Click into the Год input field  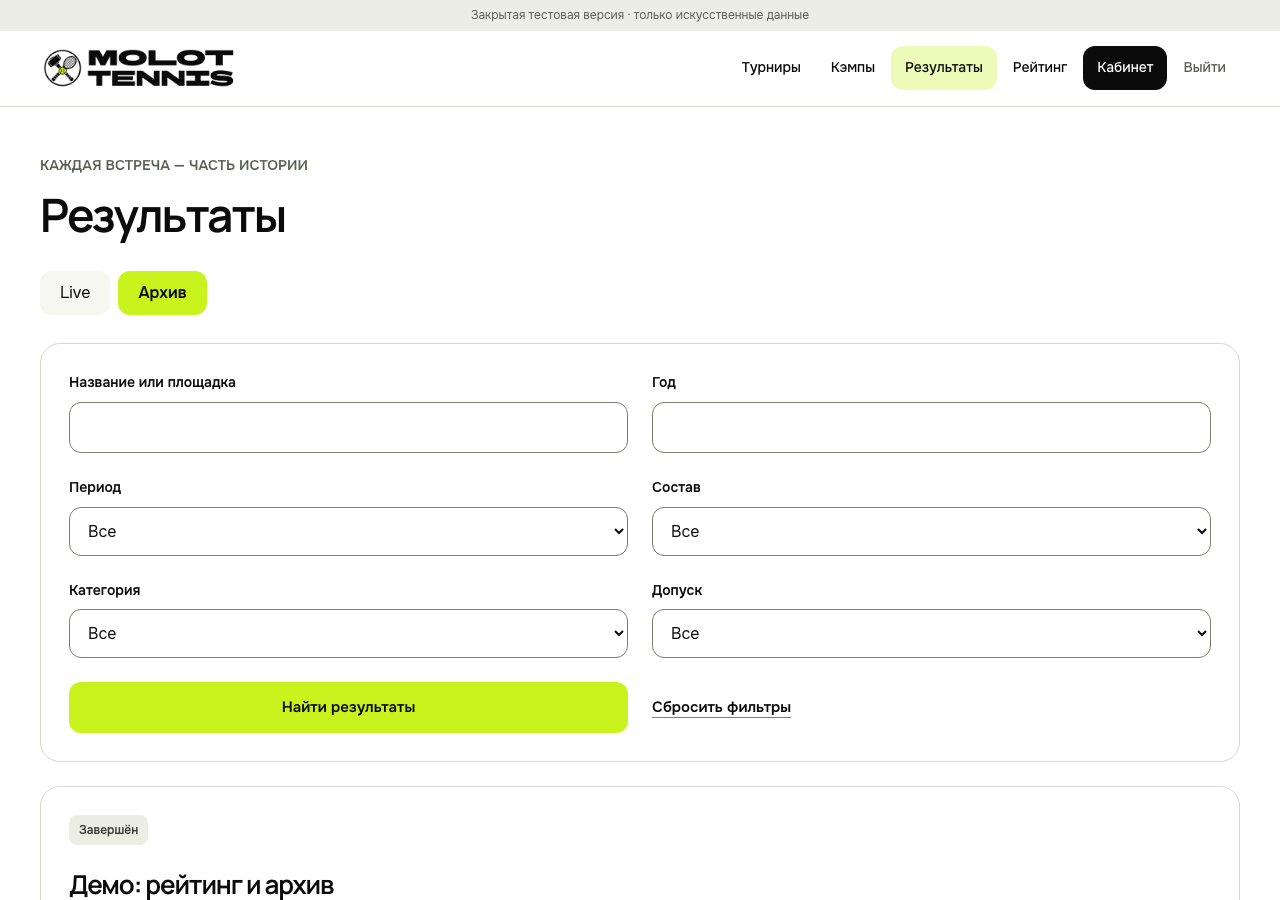point(931,428)
